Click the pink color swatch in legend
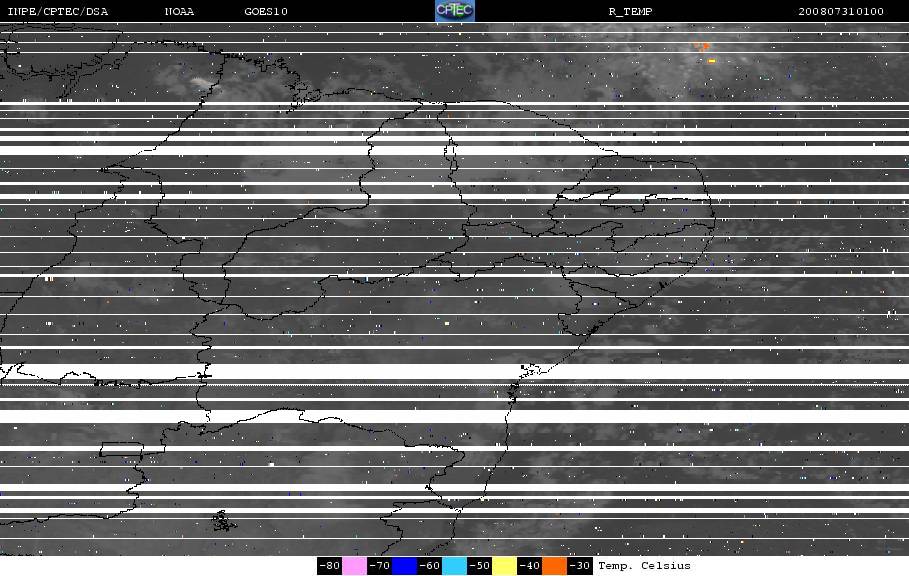Screen dimensions: 909x576 (354, 566)
